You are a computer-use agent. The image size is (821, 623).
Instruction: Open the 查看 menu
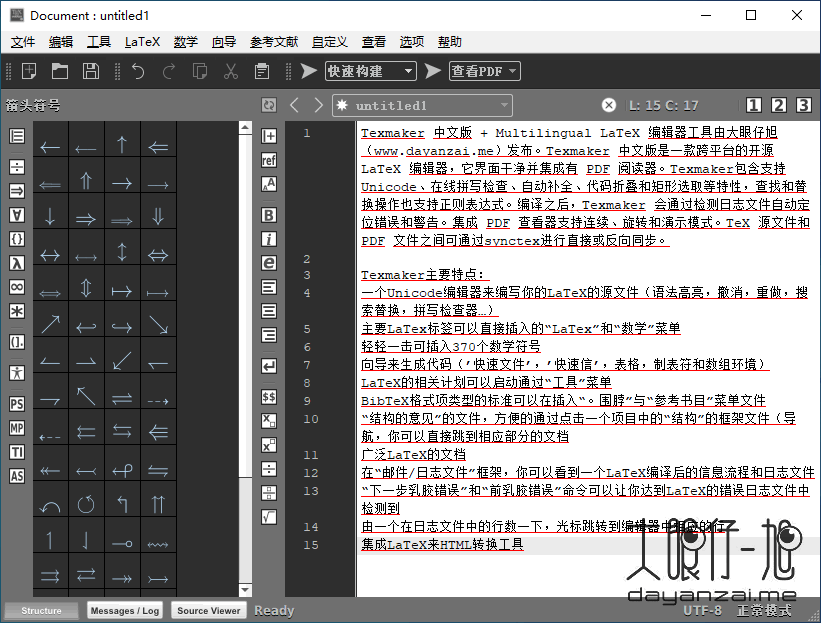tap(374, 42)
